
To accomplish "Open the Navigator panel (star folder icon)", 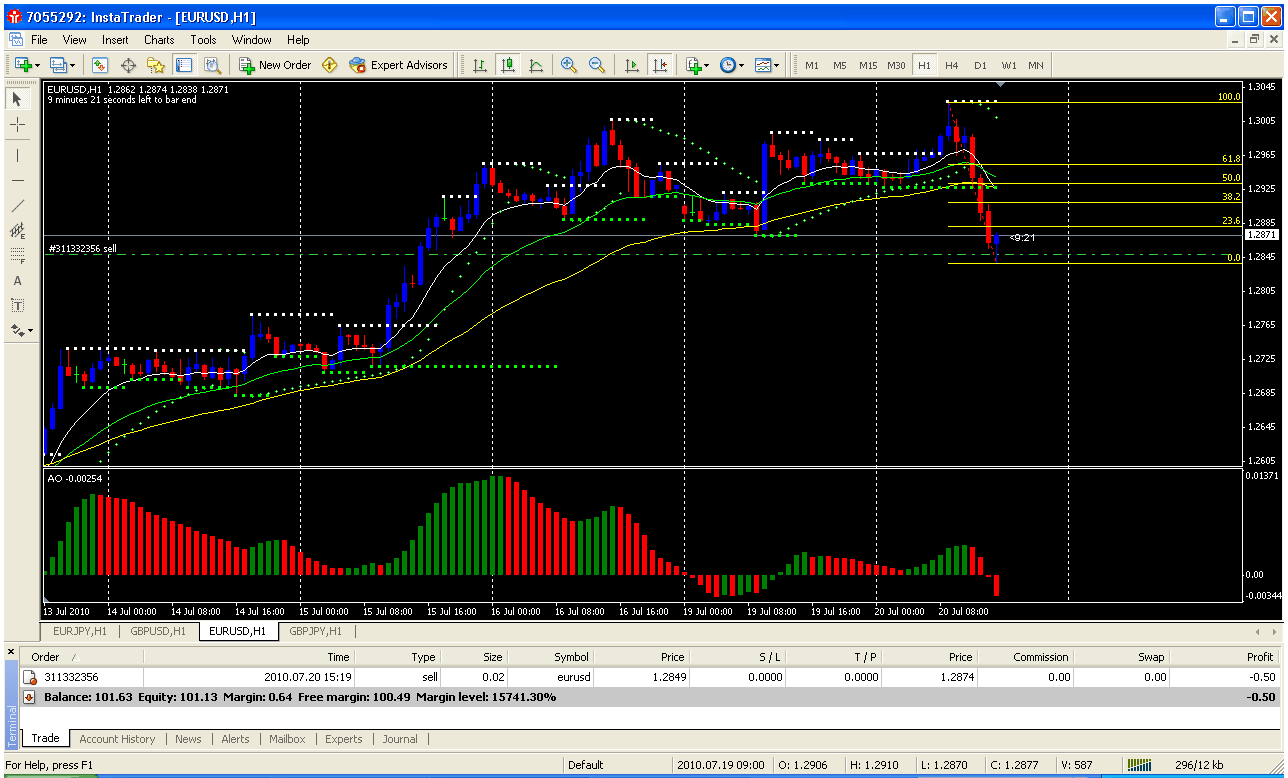I will [155, 65].
